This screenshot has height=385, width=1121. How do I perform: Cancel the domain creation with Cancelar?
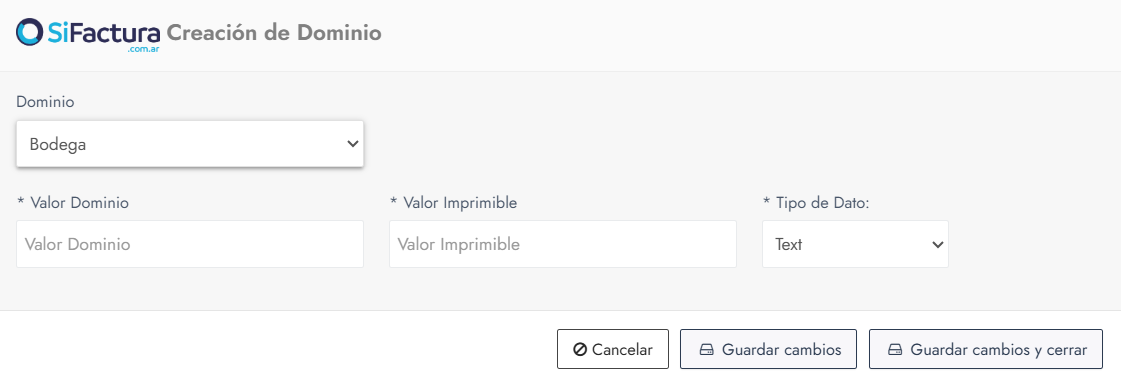tap(613, 349)
